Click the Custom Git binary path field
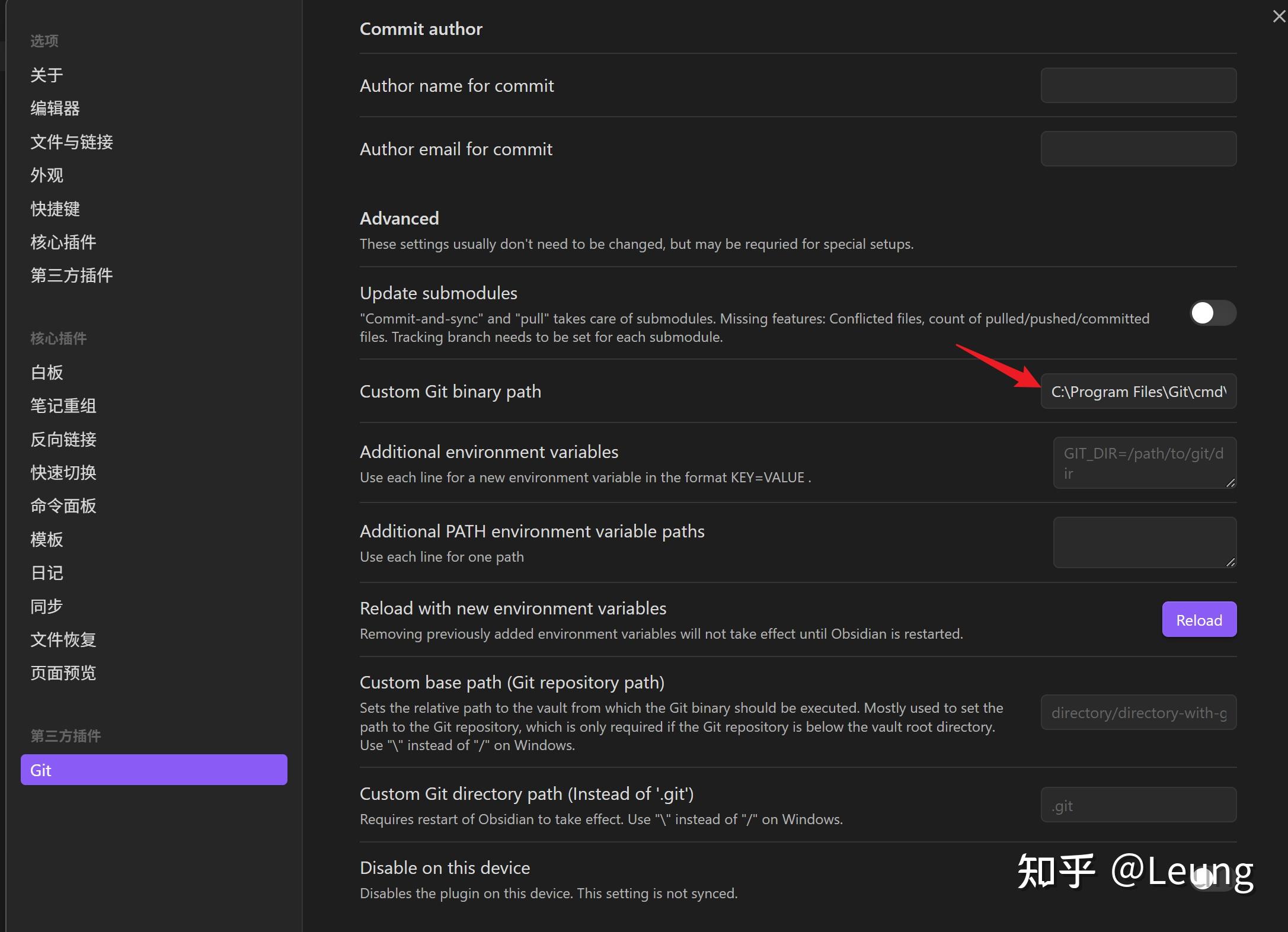This screenshot has width=1288, height=932. [x=1138, y=392]
